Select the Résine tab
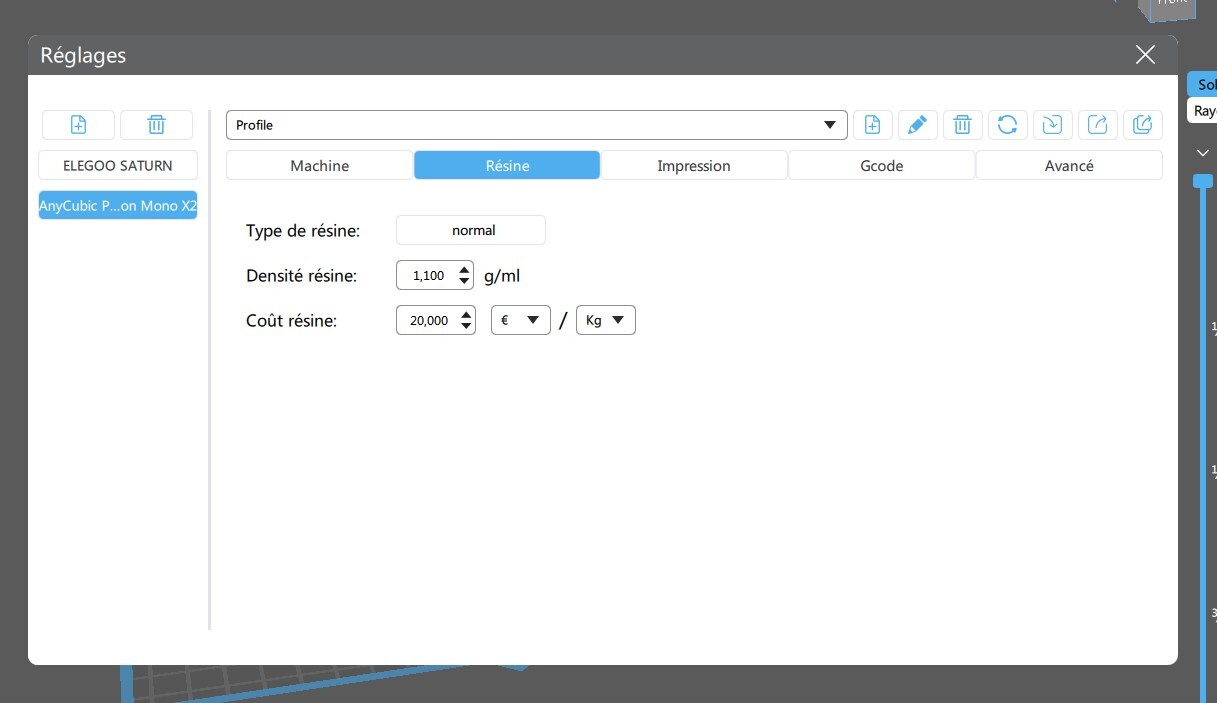The image size is (1217, 703). (507, 165)
